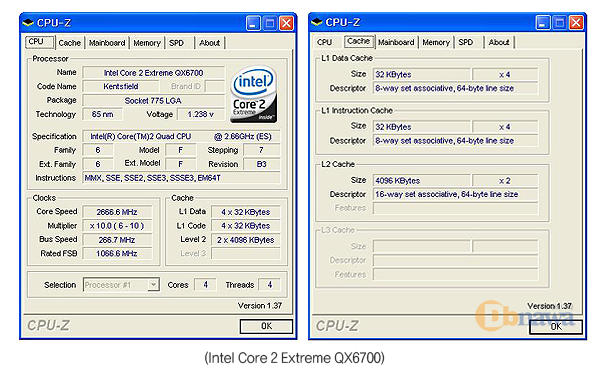600x373 pixels.
Task: Click the Name field Intel Core 2 Extreme QX6700
Action: click(x=153, y=73)
